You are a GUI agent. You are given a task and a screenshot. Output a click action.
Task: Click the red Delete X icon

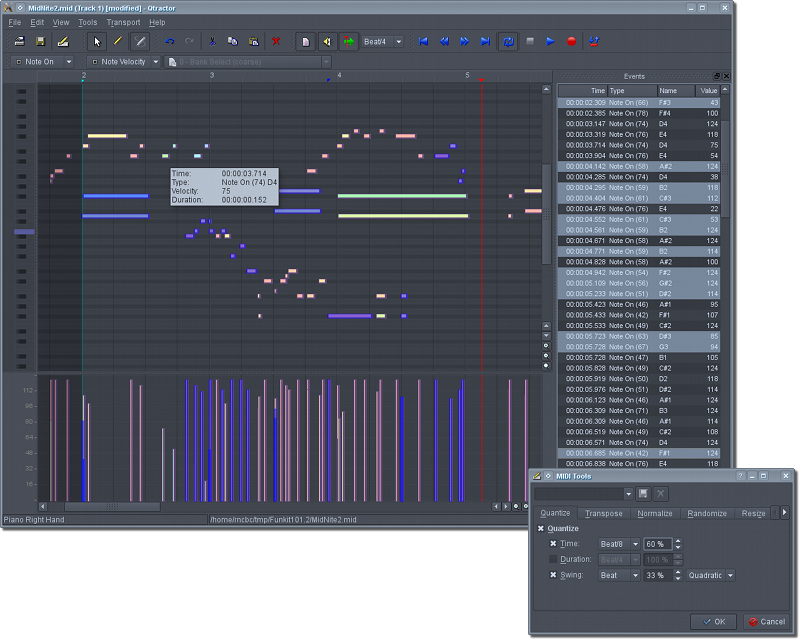(276, 42)
